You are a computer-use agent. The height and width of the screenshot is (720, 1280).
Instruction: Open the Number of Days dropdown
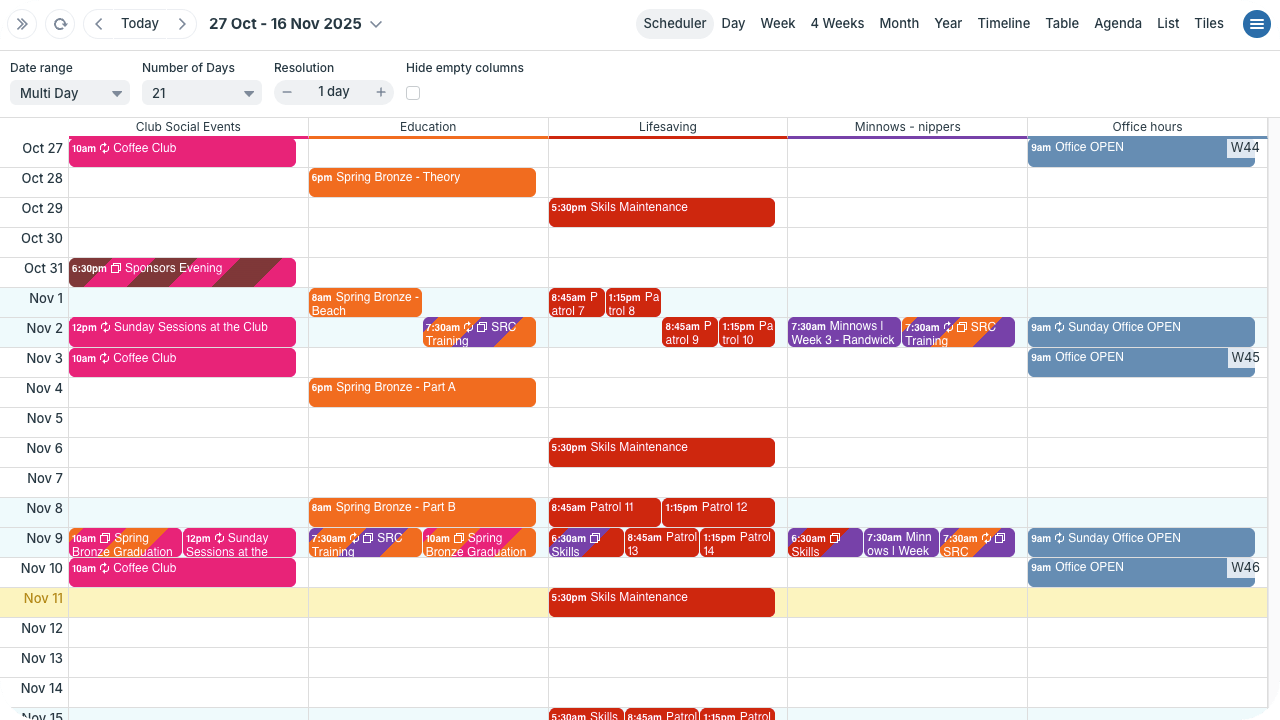point(202,93)
